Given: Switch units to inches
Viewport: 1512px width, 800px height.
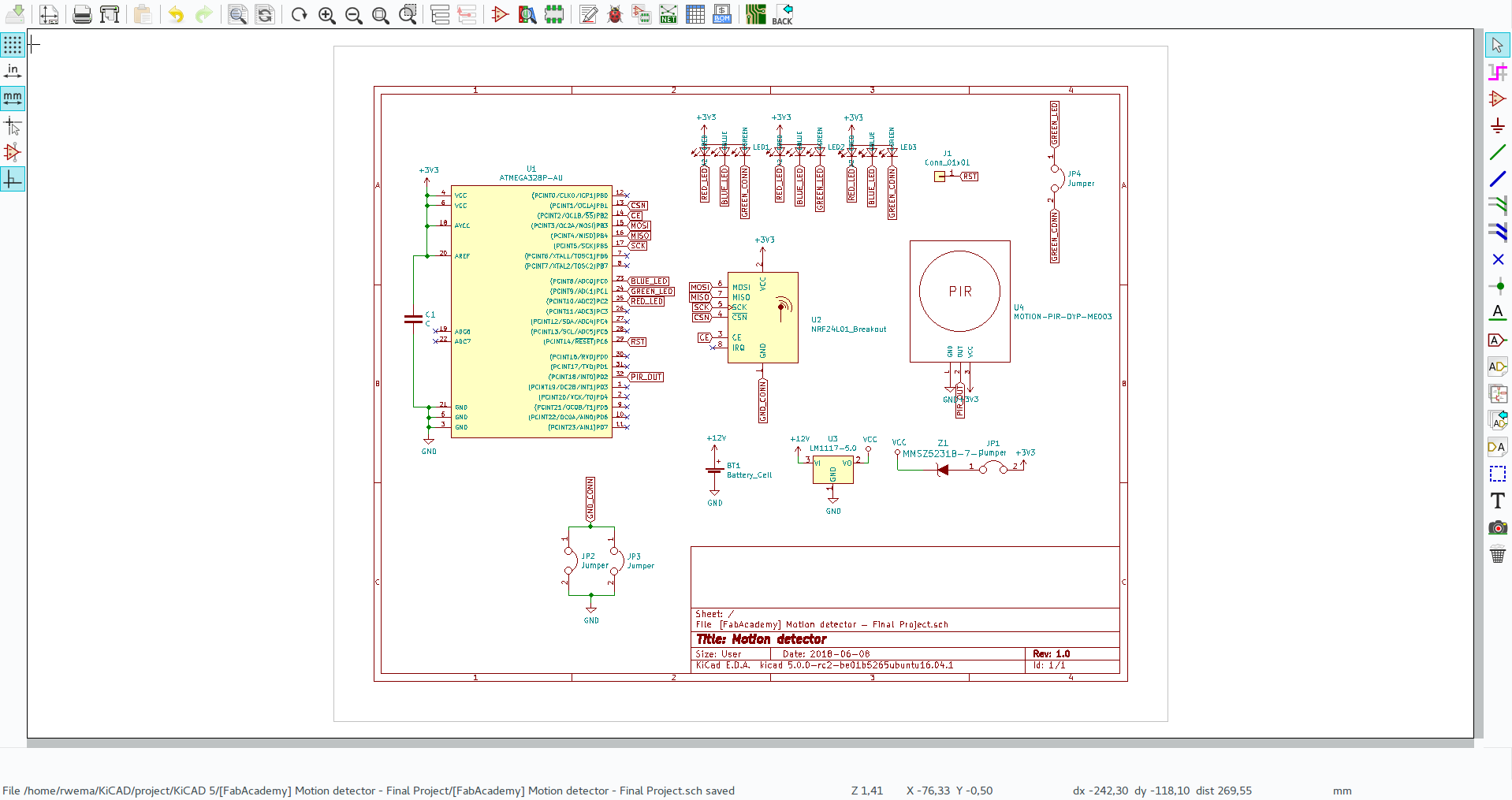Looking at the screenshot, I should [x=13, y=70].
